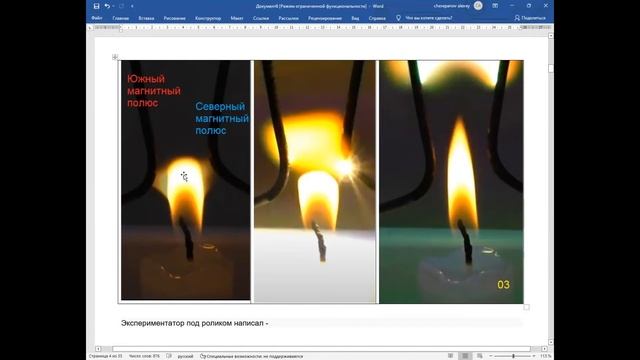
Task: Click the zoom slider handle
Action: [x=513, y=356]
